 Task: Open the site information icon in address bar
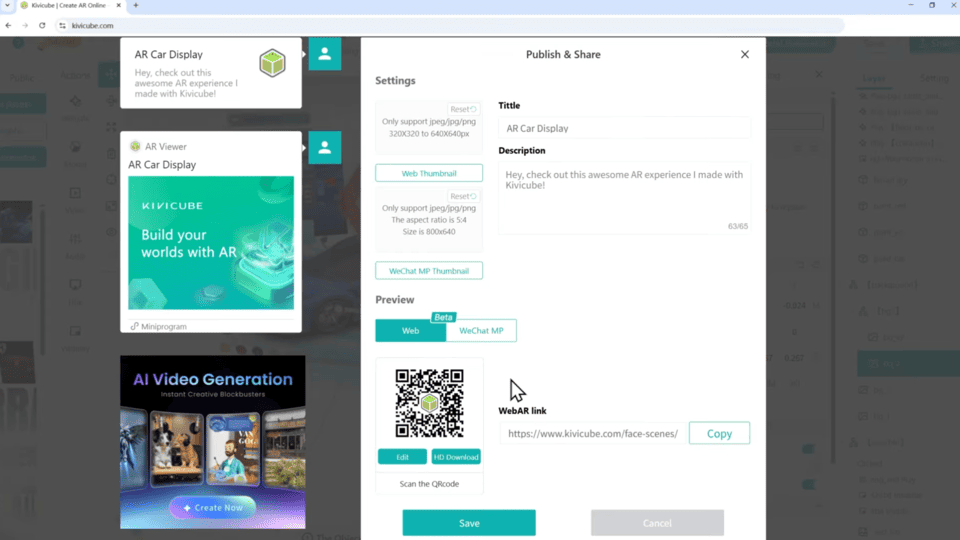point(62,25)
